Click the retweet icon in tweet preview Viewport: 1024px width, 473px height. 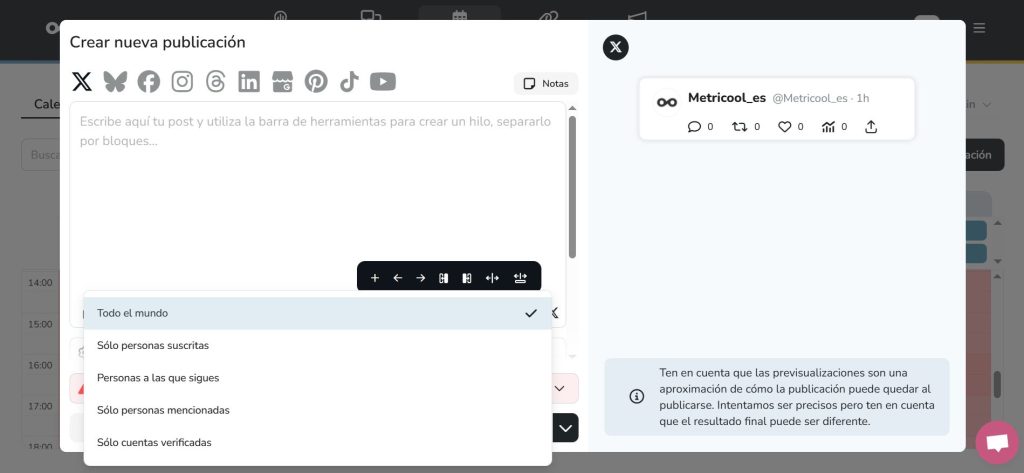[x=739, y=127]
